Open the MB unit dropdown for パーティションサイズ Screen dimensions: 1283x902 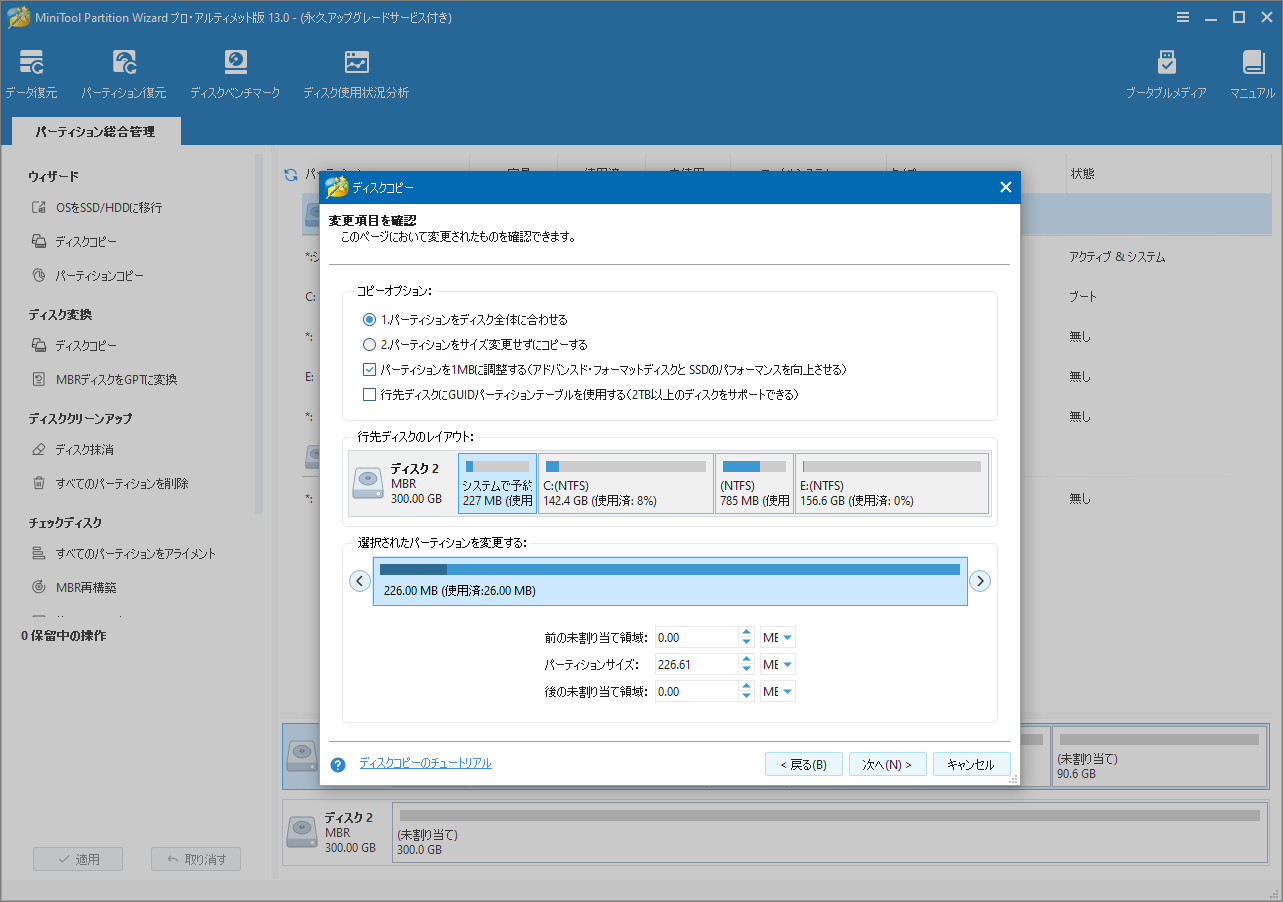coord(777,663)
